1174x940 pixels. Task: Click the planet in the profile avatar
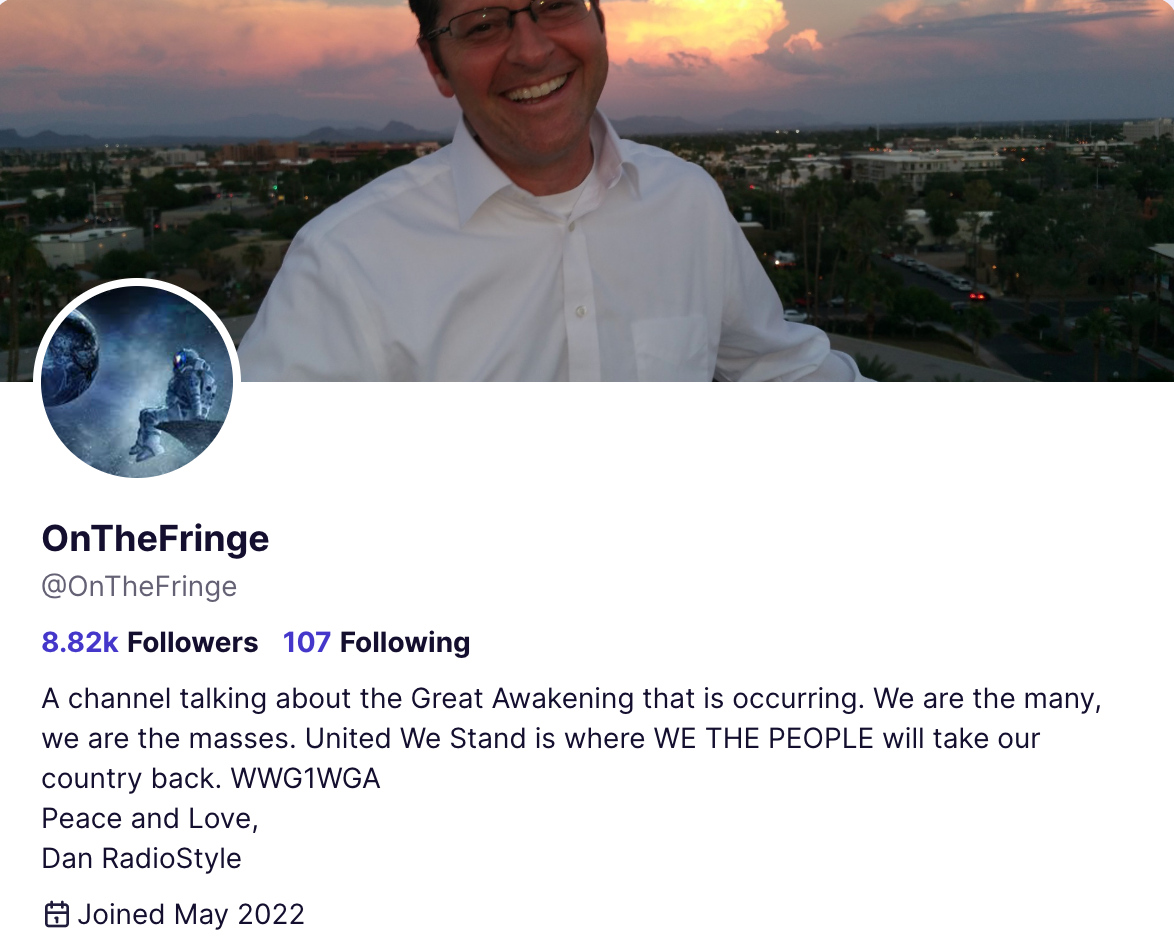[70, 357]
